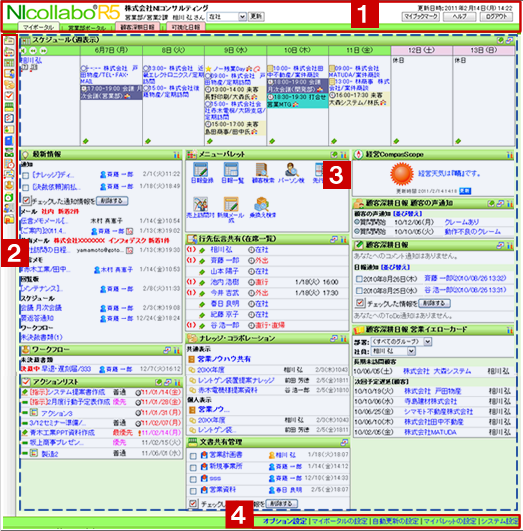Open the link icon in schedule panel header

tap(509, 40)
